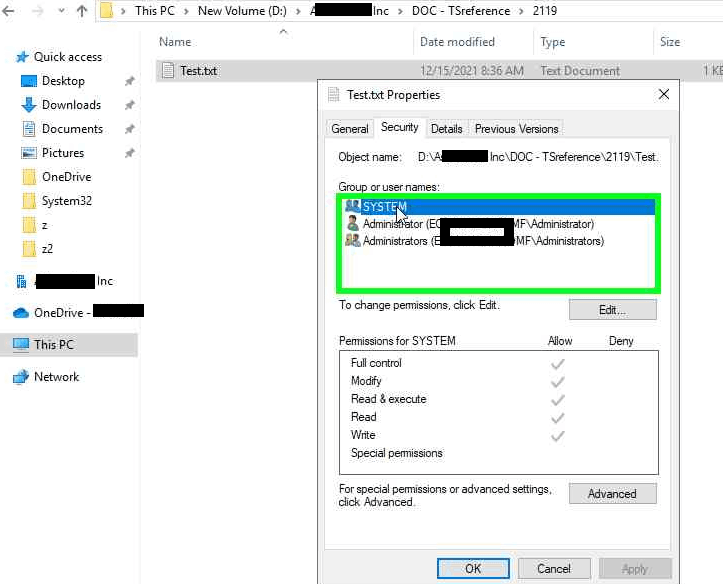Screen dimensions: 723x584
Task: Select the Administrator user entry
Action: (x=499, y=224)
